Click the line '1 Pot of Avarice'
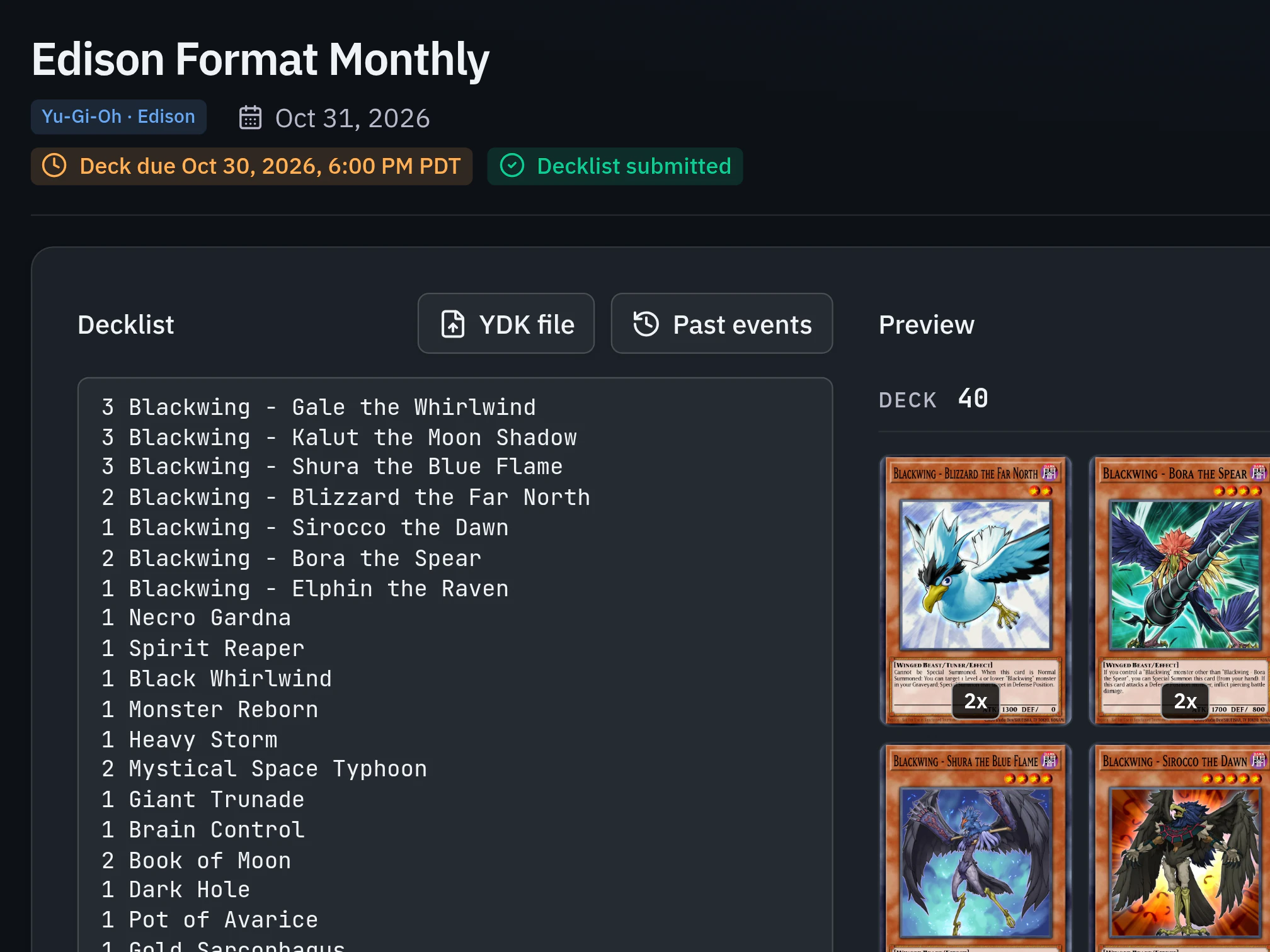 click(x=210, y=920)
